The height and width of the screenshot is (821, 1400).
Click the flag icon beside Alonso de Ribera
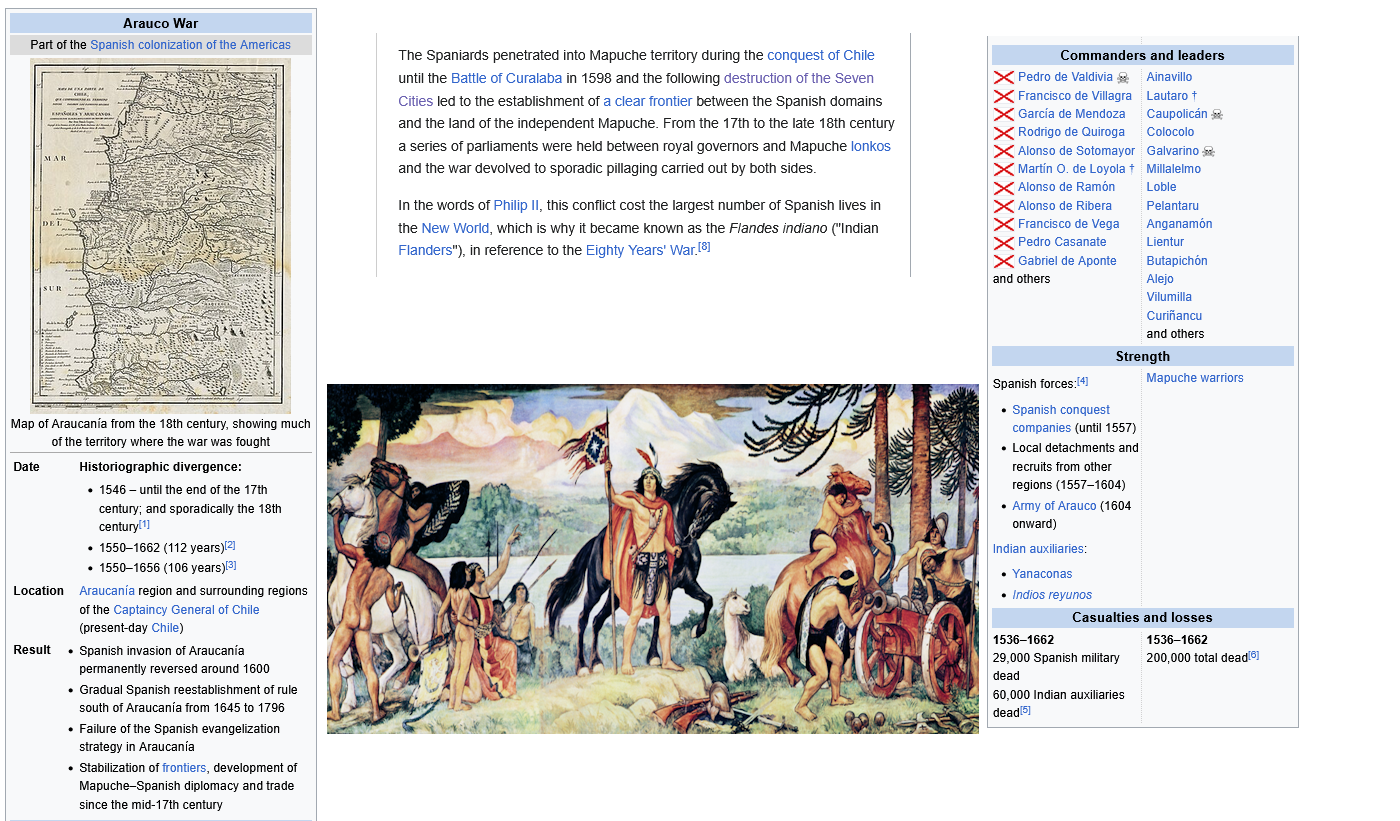coord(1003,206)
